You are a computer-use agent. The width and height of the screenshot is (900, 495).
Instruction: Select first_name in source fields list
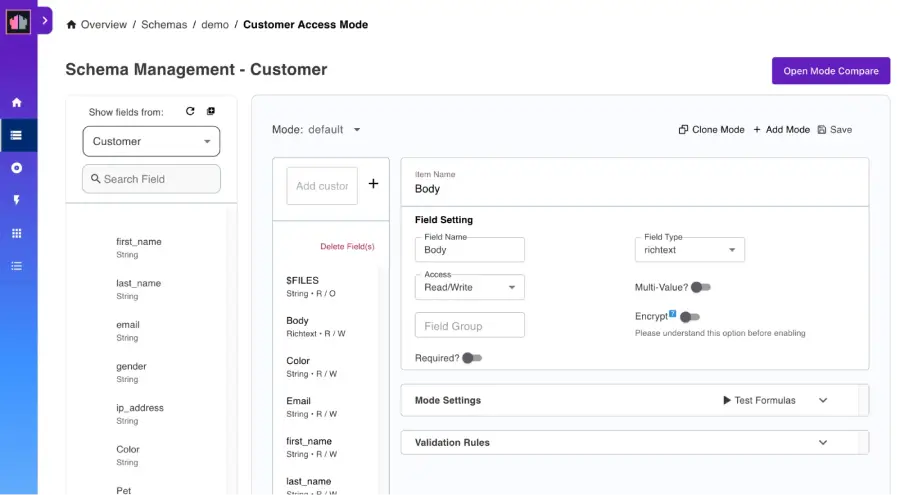coord(138,248)
